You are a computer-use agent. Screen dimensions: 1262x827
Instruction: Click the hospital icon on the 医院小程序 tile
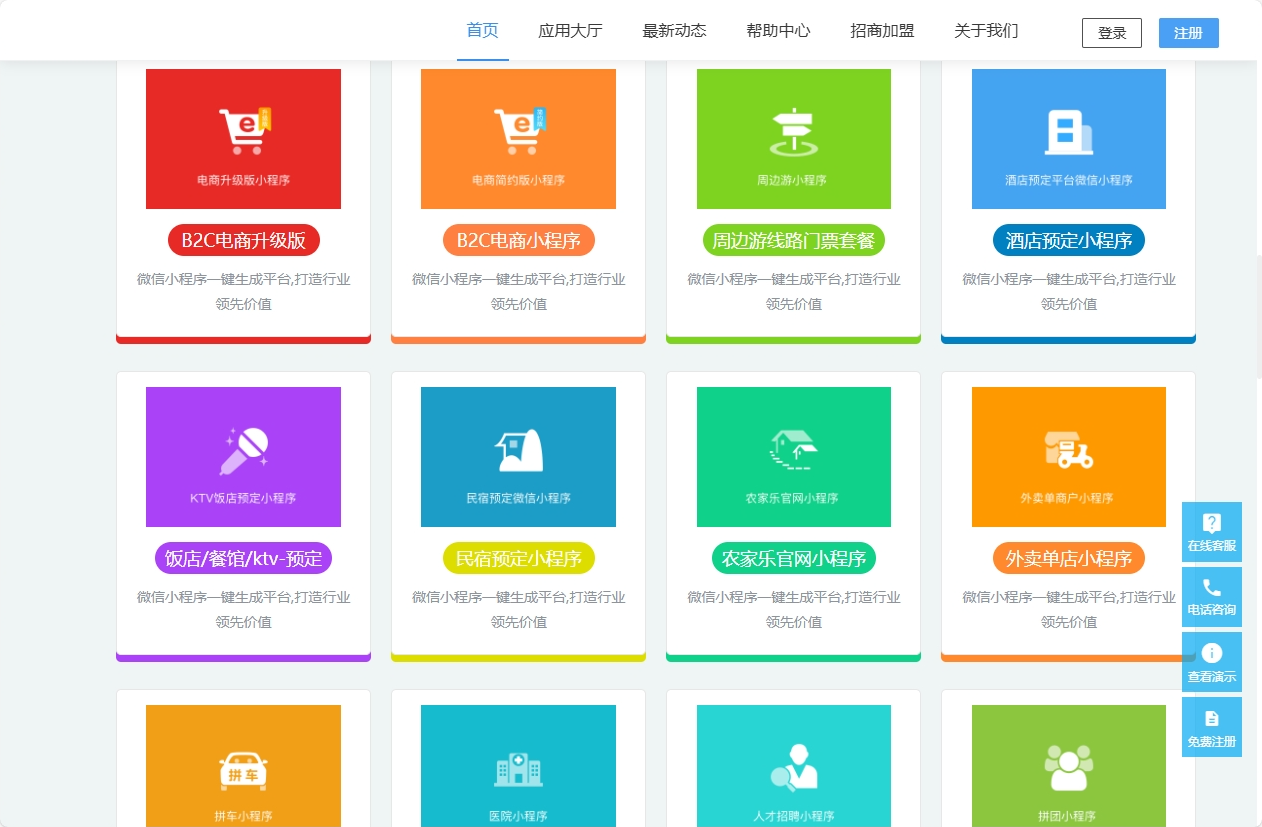click(518, 769)
